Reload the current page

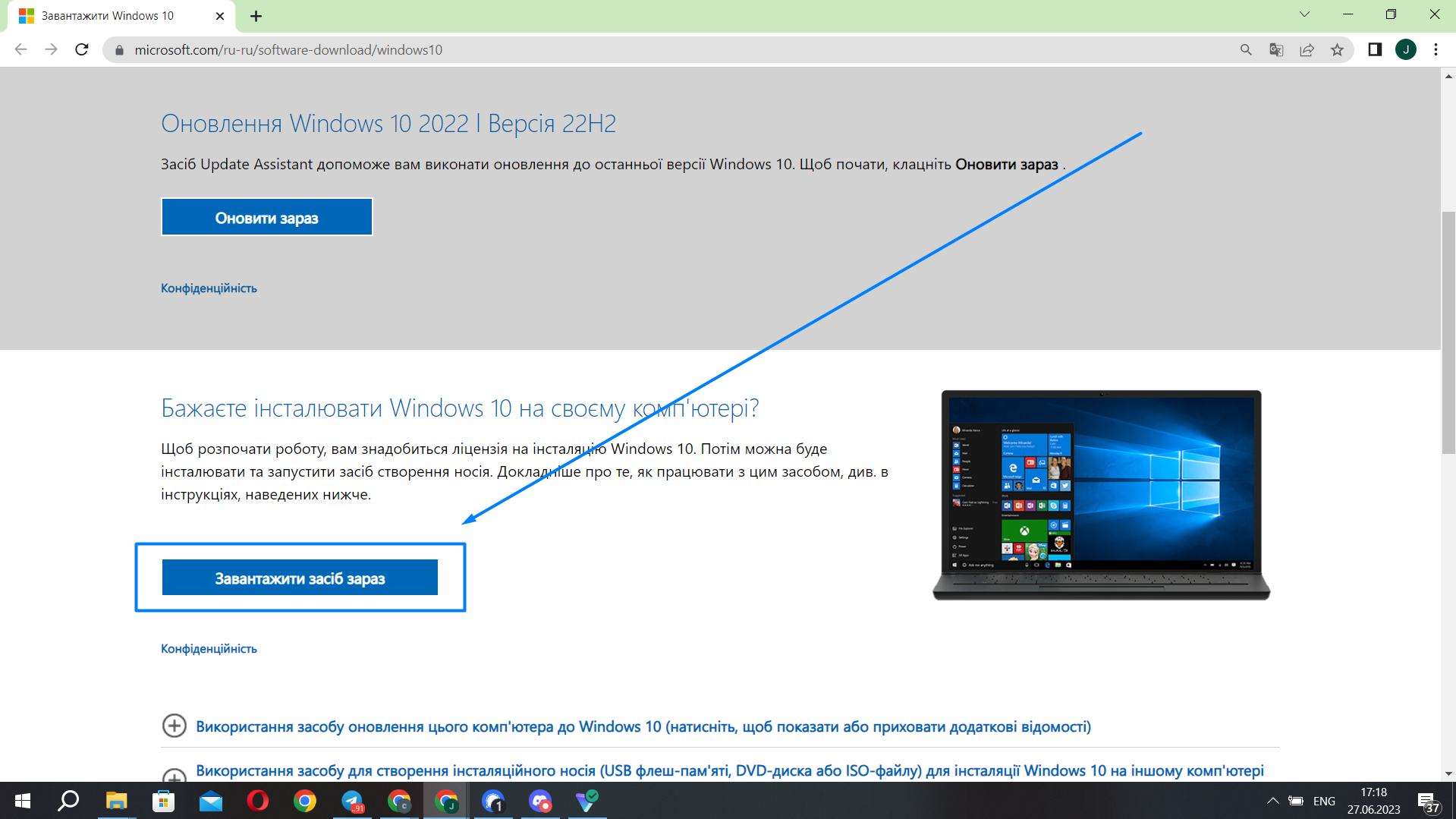(82, 49)
